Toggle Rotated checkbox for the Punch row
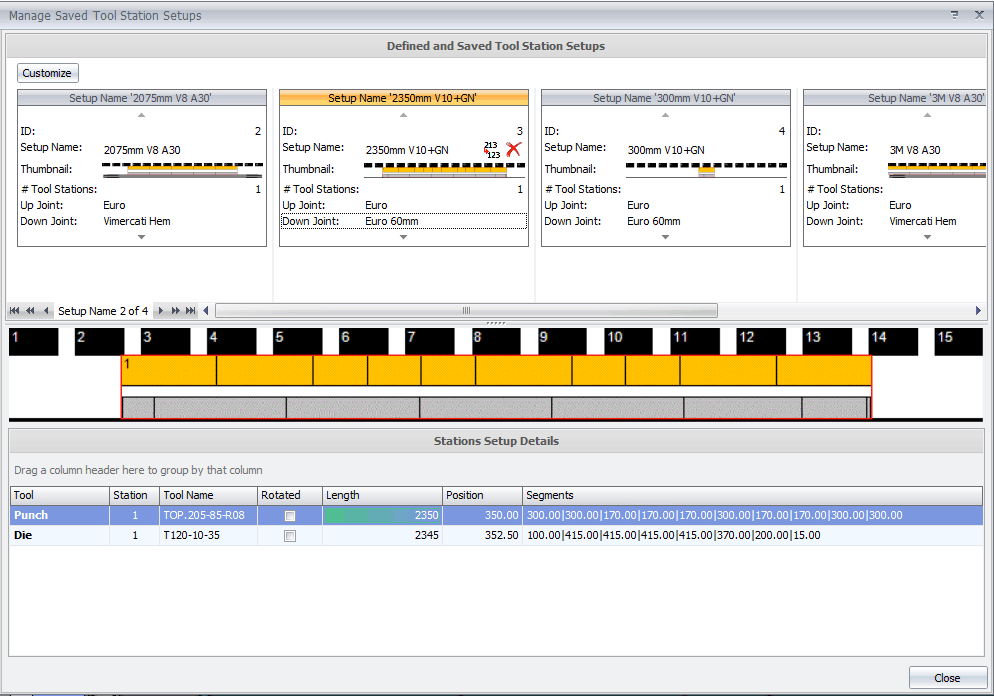The width and height of the screenshot is (994, 696). pos(290,516)
